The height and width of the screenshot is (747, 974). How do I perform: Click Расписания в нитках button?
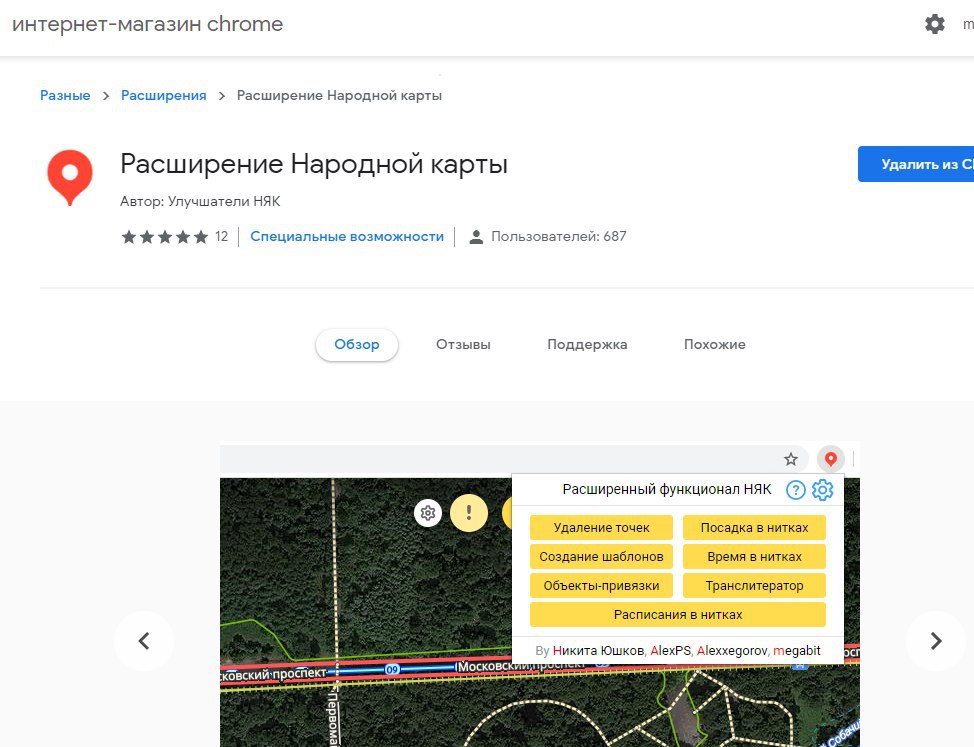678,615
